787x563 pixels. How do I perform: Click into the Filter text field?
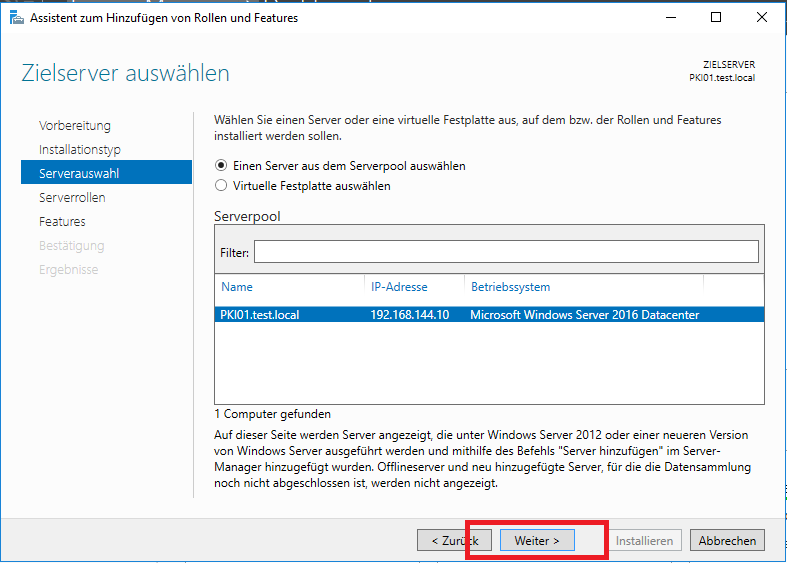click(x=505, y=252)
